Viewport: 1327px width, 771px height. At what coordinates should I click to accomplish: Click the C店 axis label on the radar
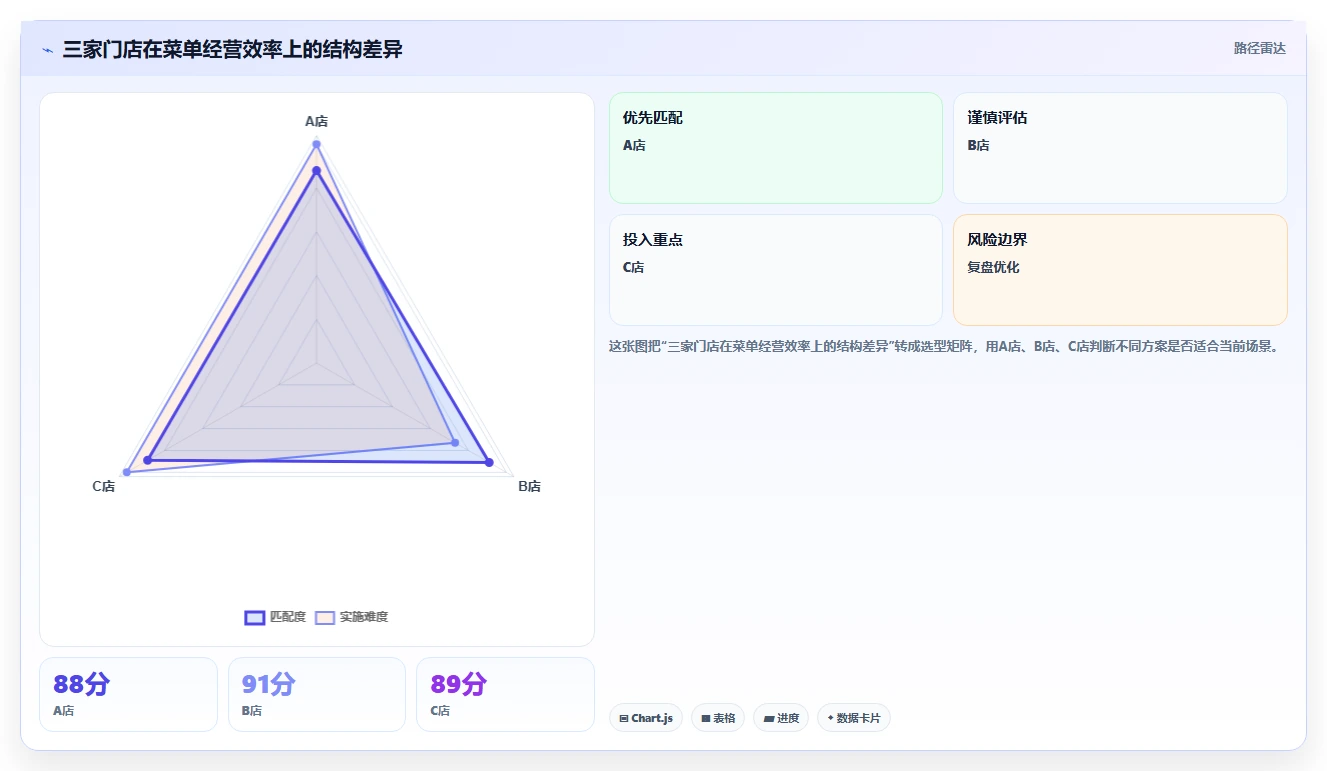104,486
